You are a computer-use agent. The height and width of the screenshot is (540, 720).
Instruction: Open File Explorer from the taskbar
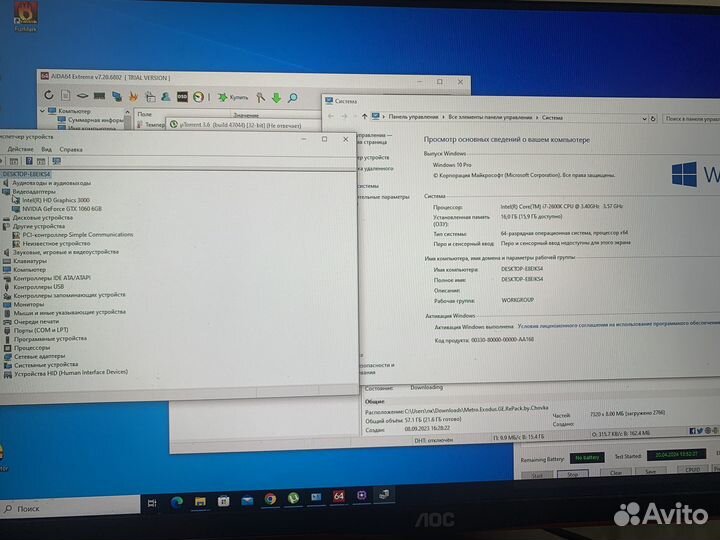pos(200,501)
